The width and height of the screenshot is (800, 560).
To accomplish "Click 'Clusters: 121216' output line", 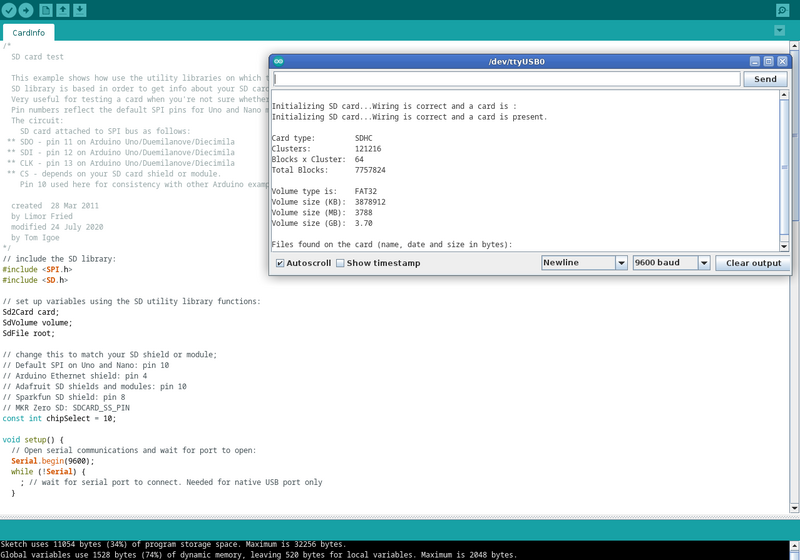I will click(x=327, y=149).
